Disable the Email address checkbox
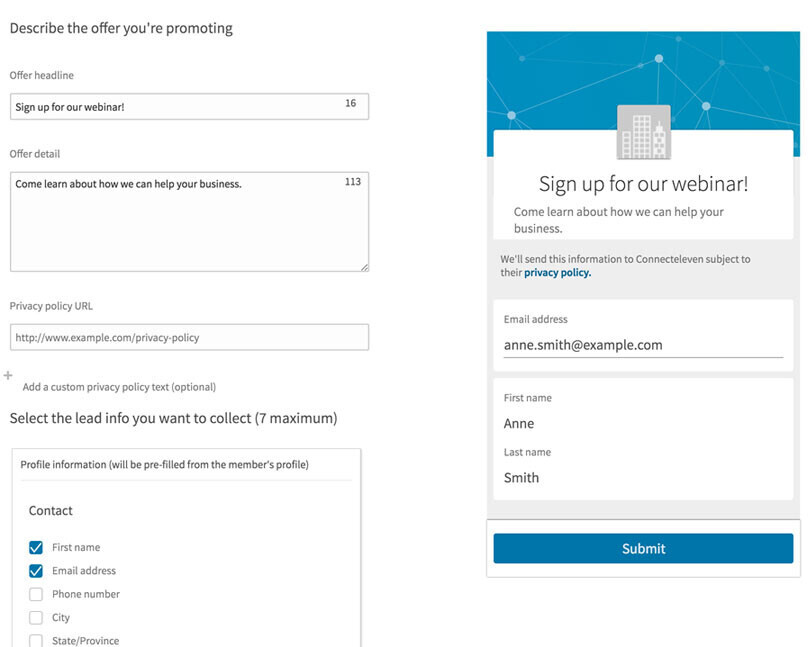 pos(35,570)
